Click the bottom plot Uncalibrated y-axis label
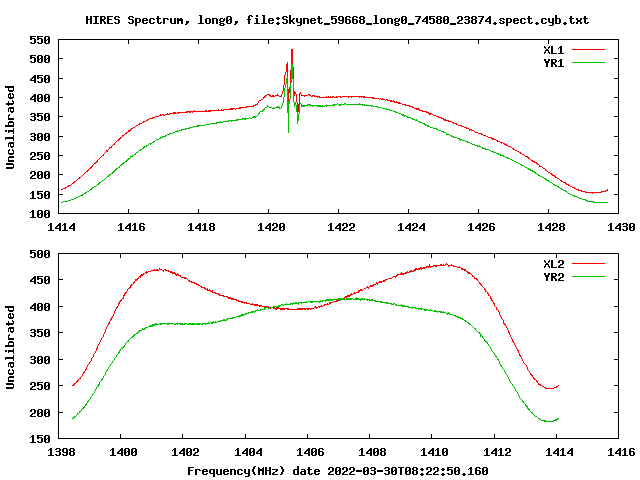Screen dimensions: 640x480 coord(10,347)
